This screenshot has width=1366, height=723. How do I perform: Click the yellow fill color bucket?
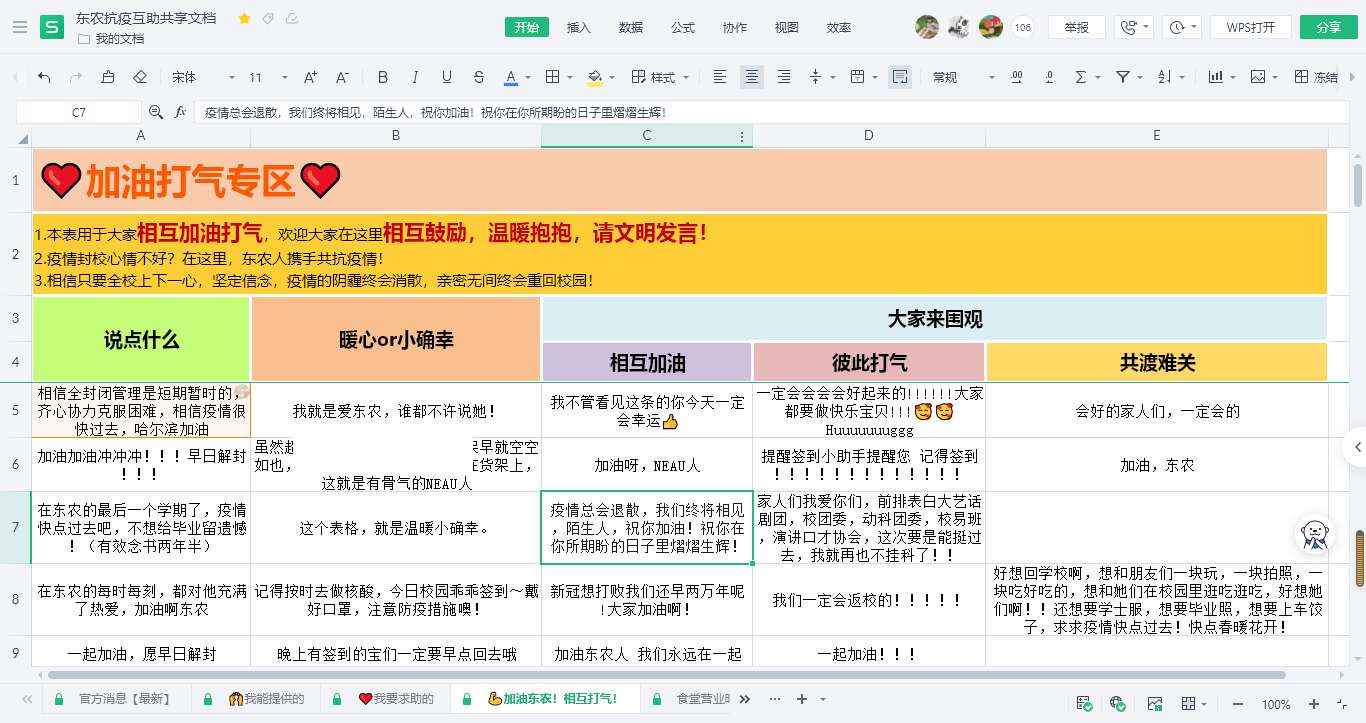tap(595, 77)
